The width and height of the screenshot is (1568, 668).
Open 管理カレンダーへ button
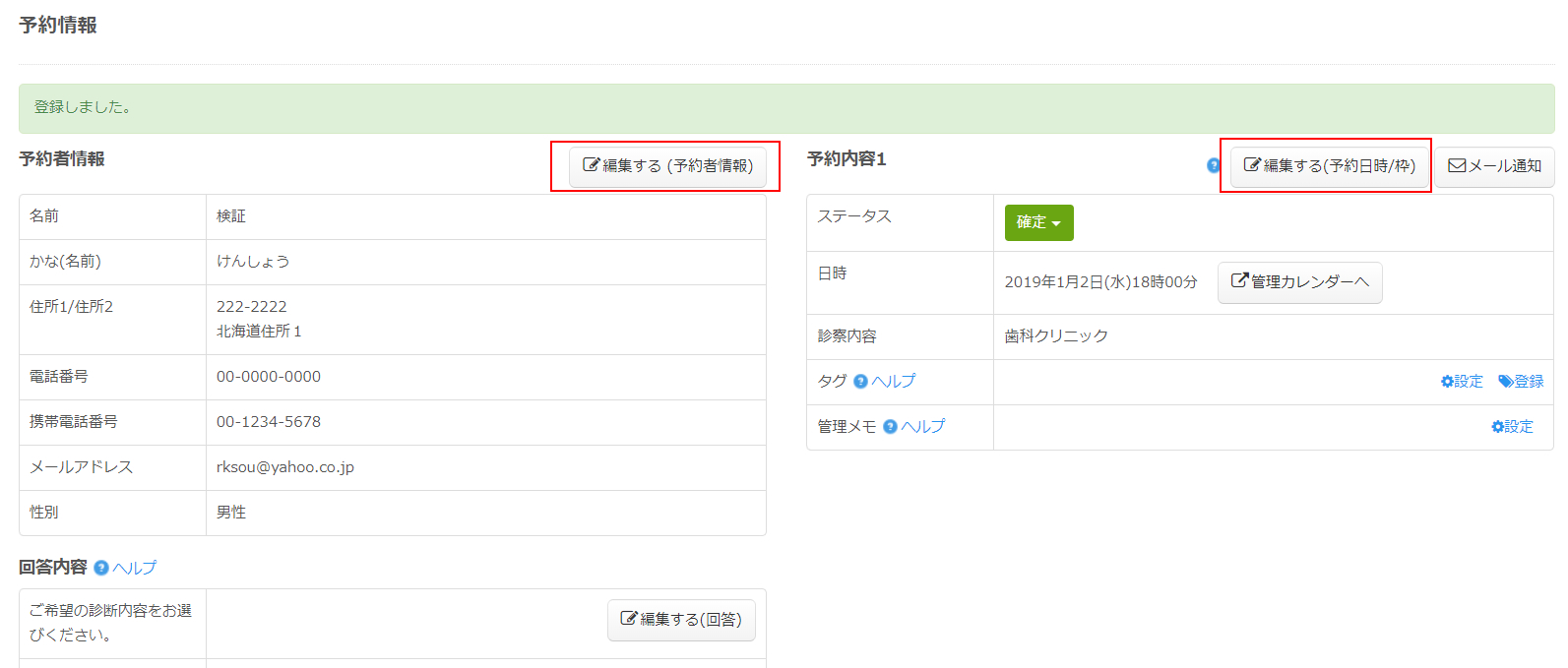pos(1299,282)
